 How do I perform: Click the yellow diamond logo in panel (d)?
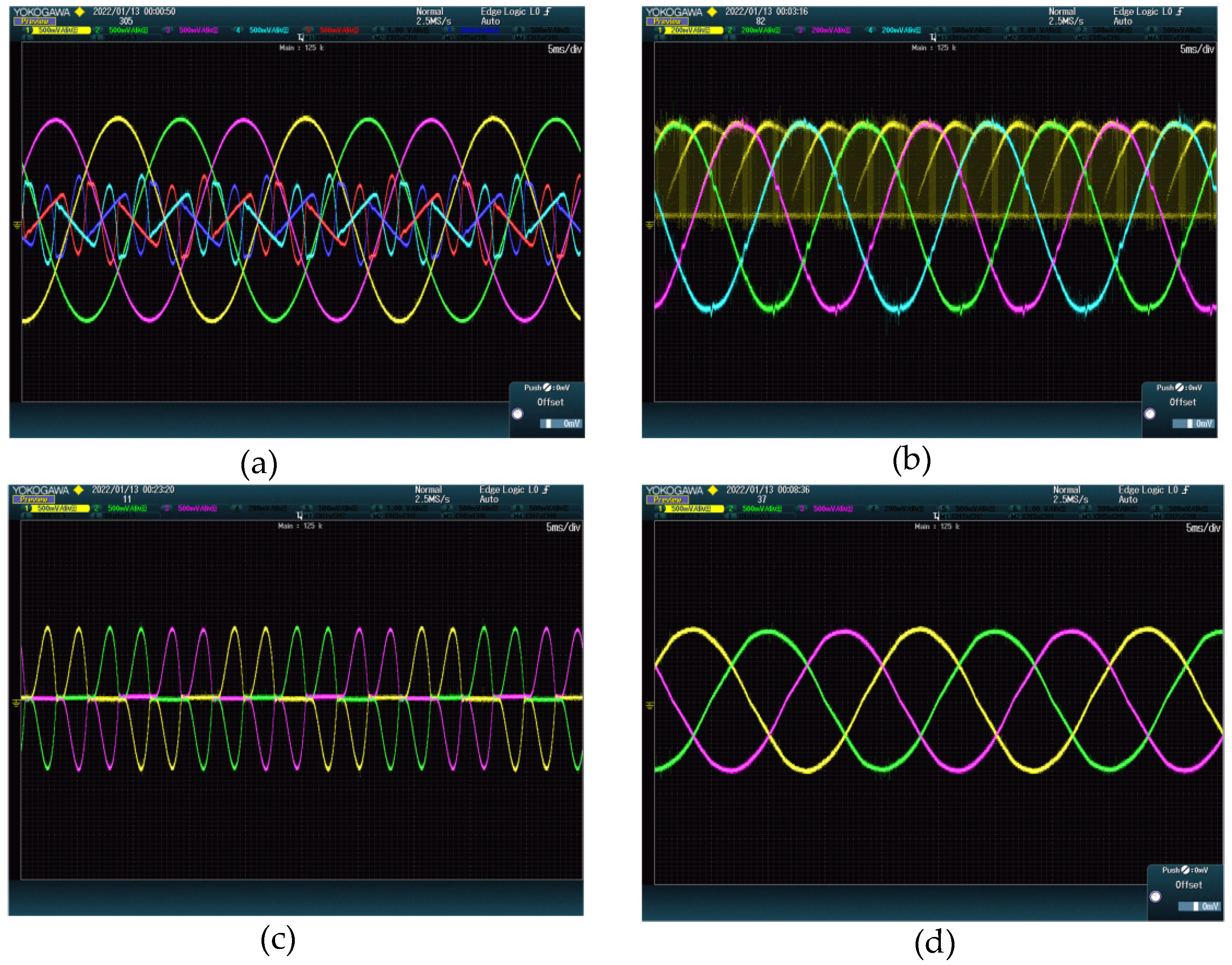click(713, 490)
